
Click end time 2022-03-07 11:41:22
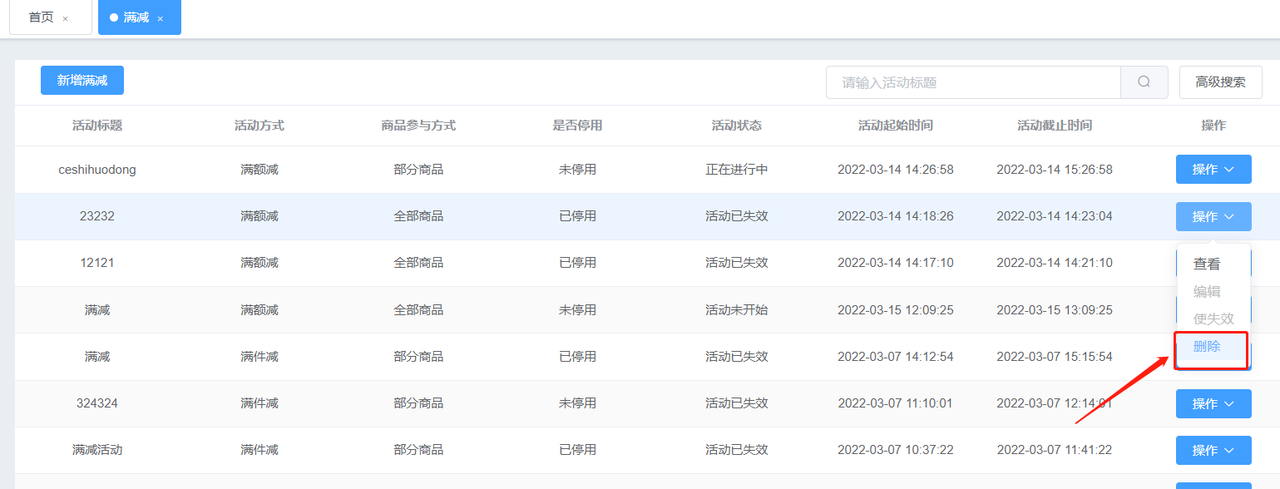click(x=1054, y=450)
